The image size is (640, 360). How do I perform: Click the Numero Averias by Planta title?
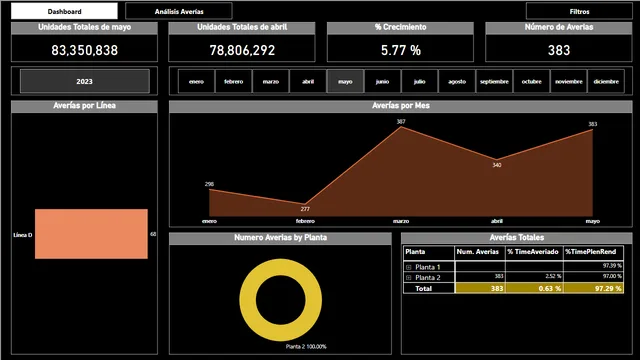[280, 237]
